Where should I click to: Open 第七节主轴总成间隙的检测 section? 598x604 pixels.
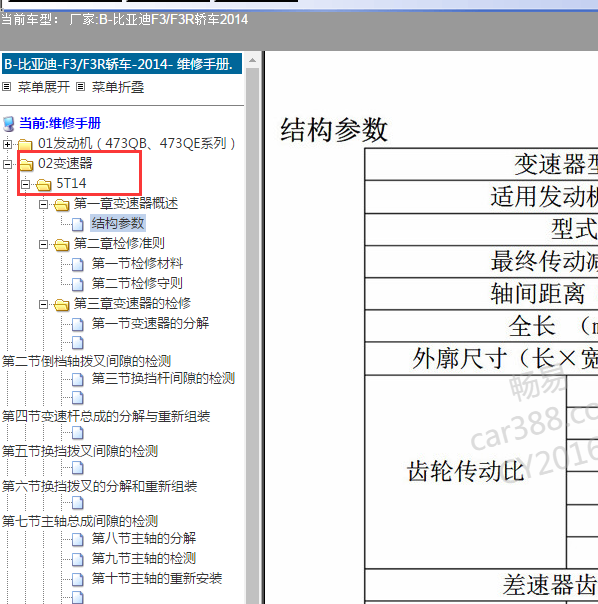(80, 522)
